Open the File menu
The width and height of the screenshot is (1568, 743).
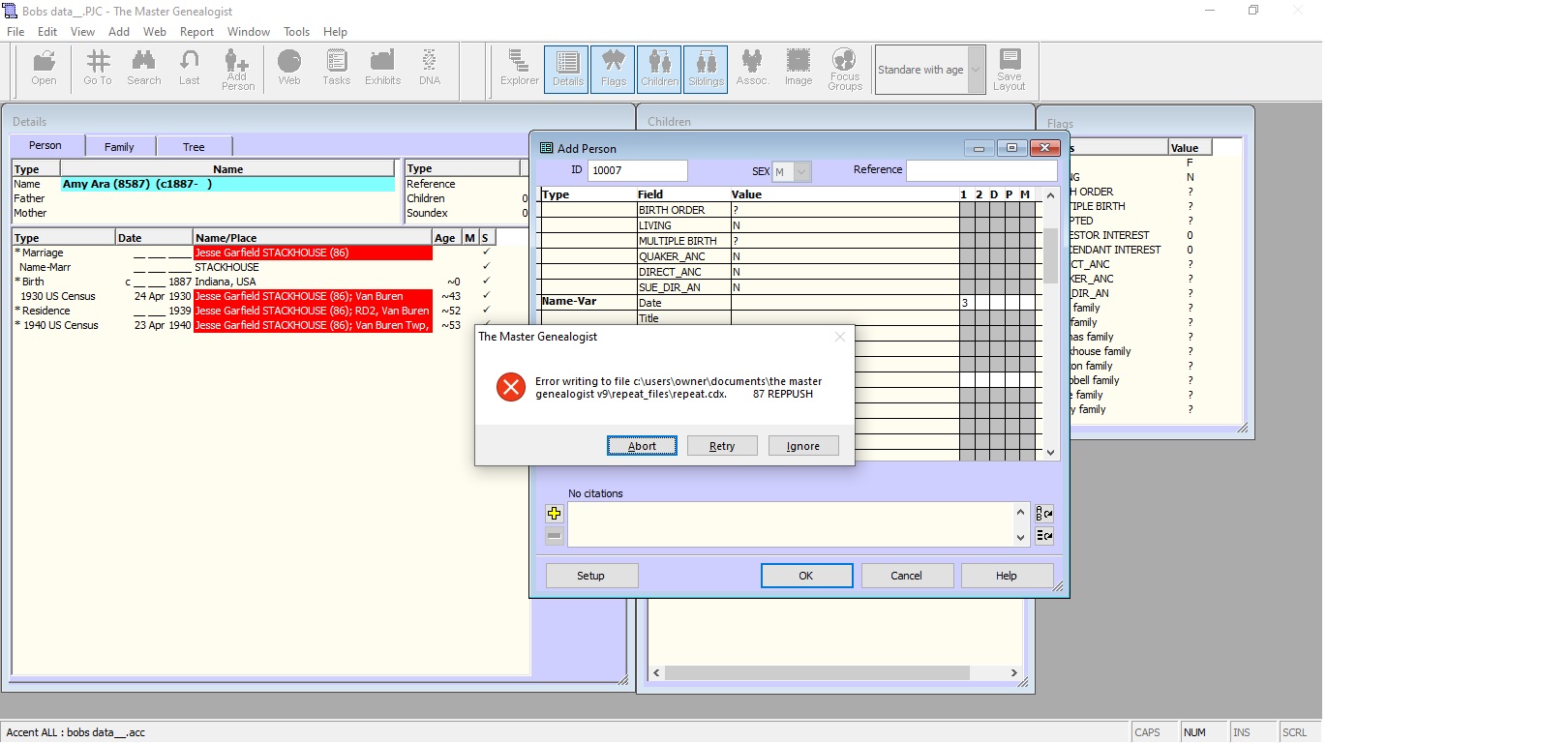click(15, 32)
